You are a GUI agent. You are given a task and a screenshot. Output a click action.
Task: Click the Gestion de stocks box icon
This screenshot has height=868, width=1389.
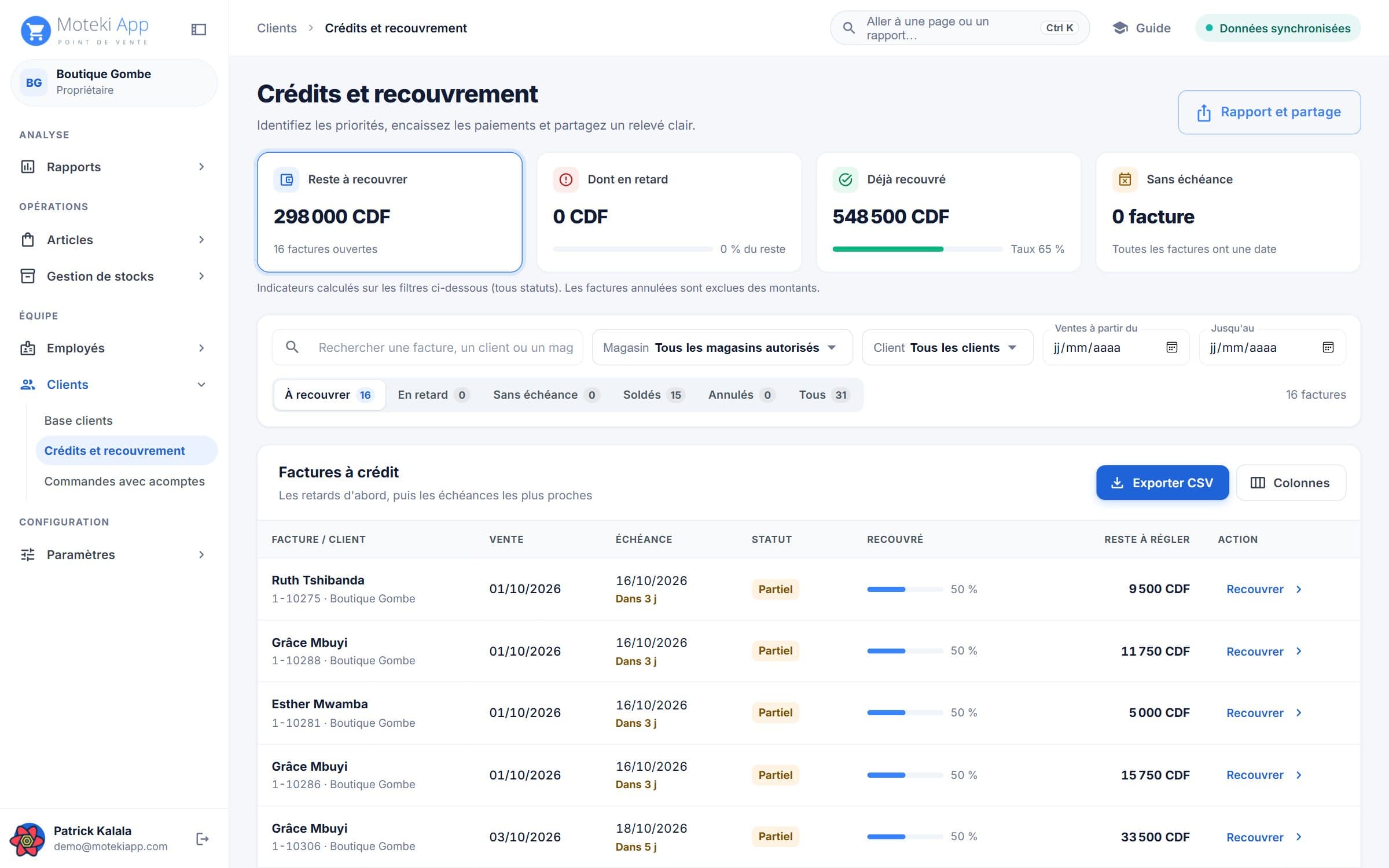28,276
